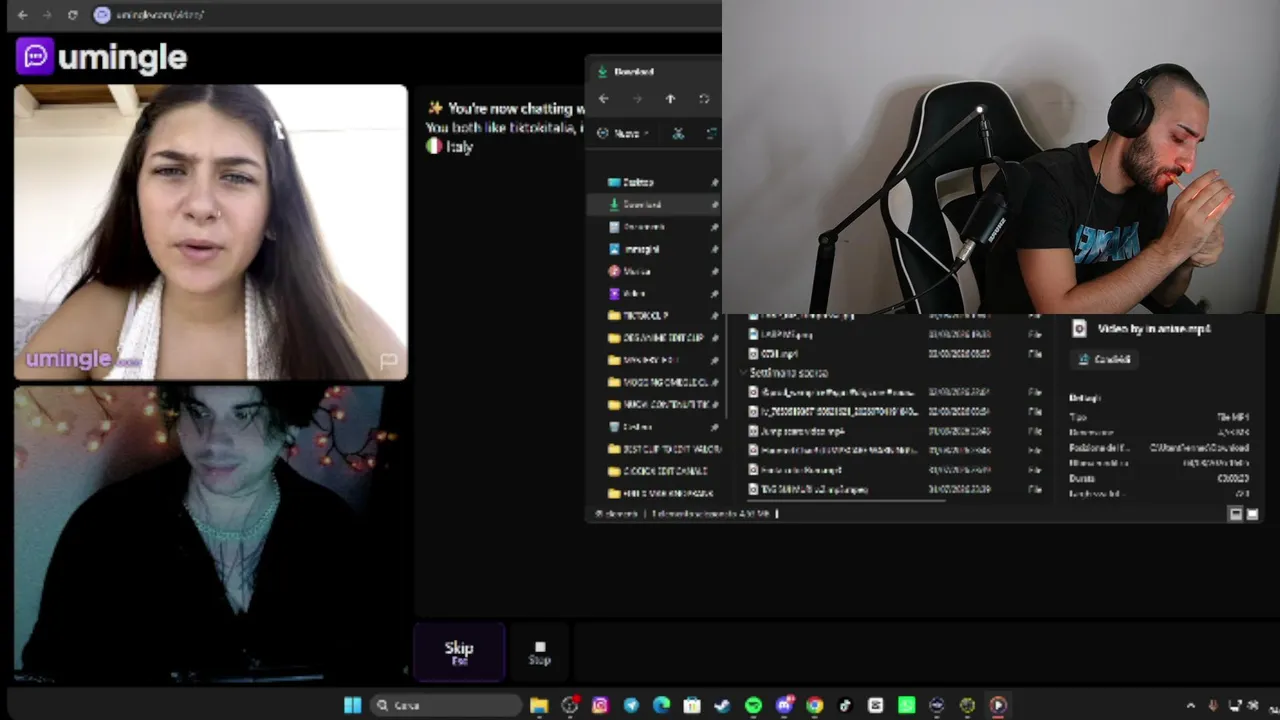Open Video in Explorer sidebar
The height and width of the screenshot is (720, 1280).
[x=627, y=293]
